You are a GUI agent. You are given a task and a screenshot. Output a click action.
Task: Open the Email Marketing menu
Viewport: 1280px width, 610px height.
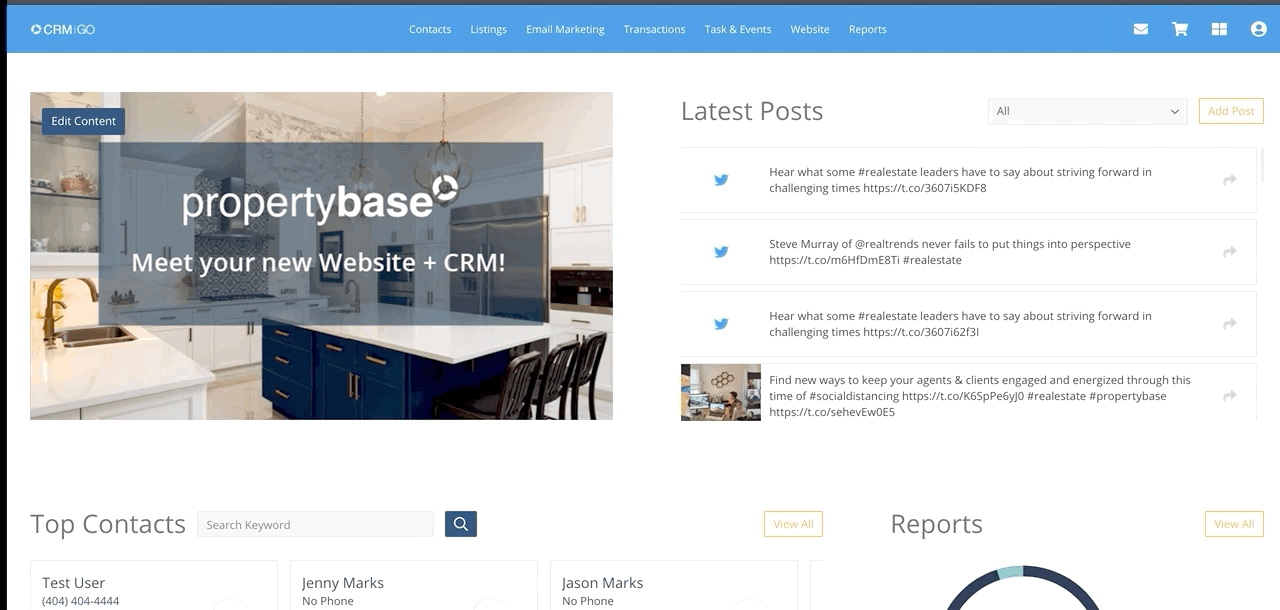(565, 29)
